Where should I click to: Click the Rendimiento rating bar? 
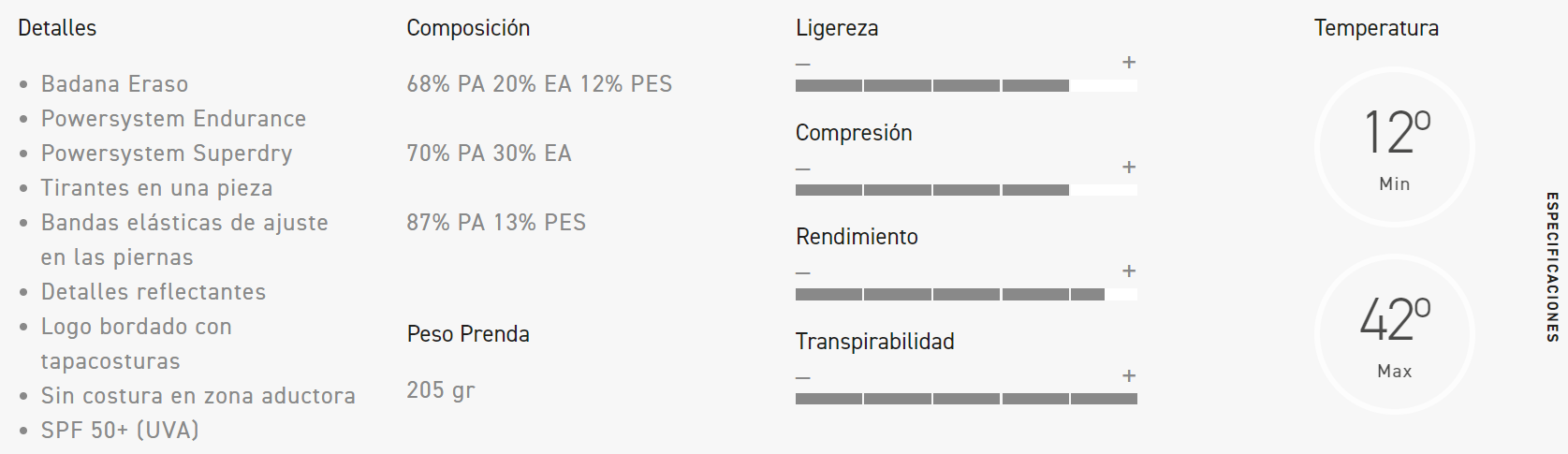(966, 295)
